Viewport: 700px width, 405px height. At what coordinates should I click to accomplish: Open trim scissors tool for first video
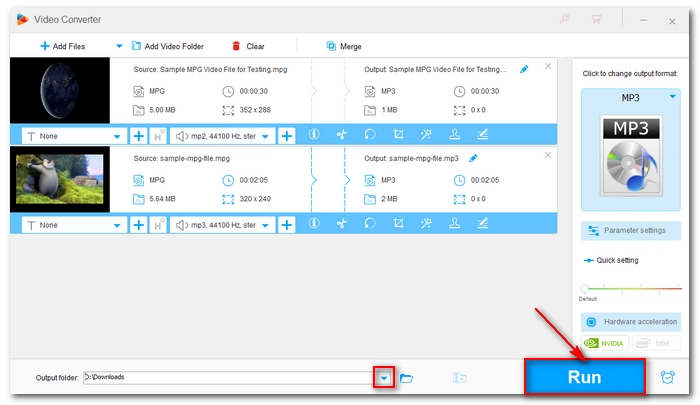(x=342, y=134)
